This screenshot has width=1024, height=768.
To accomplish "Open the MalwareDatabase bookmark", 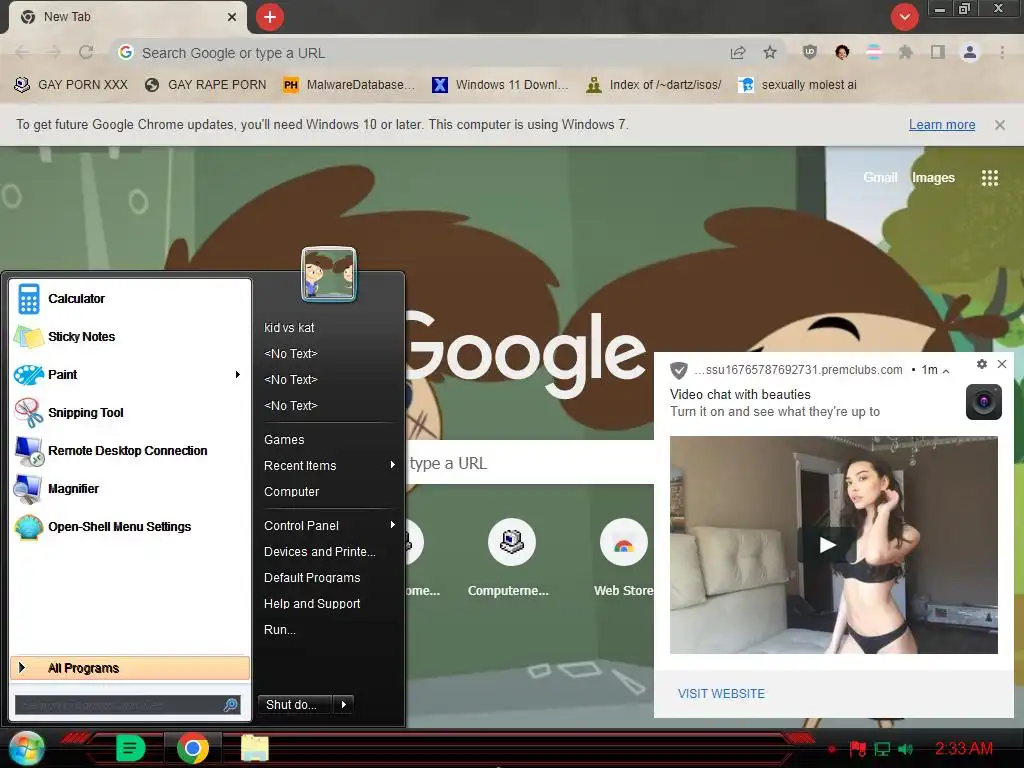I will pyautogui.click(x=349, y=85).
